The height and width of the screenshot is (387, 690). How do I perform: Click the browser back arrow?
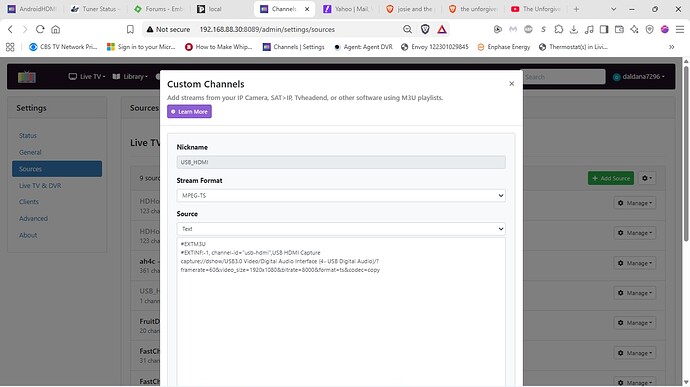click(x=10, y=29)
